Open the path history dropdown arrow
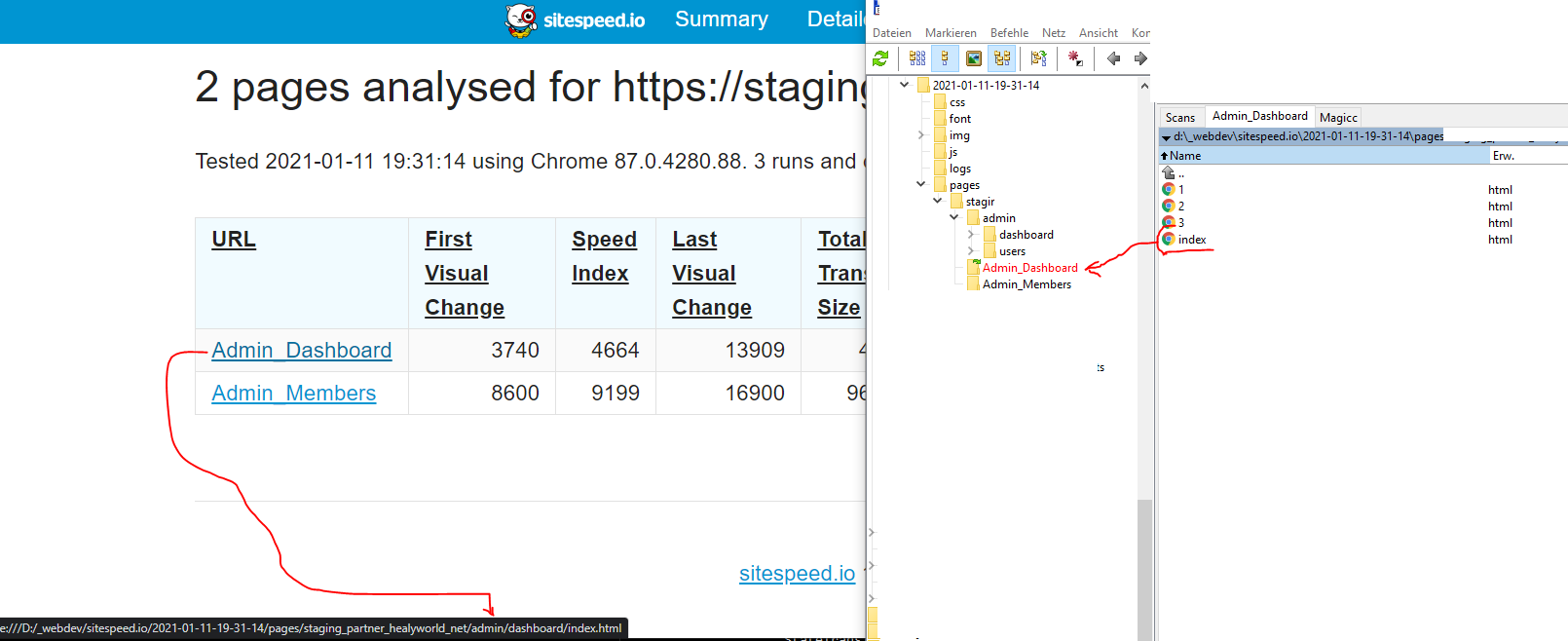1568x641 pixels. coord(1166,137)
